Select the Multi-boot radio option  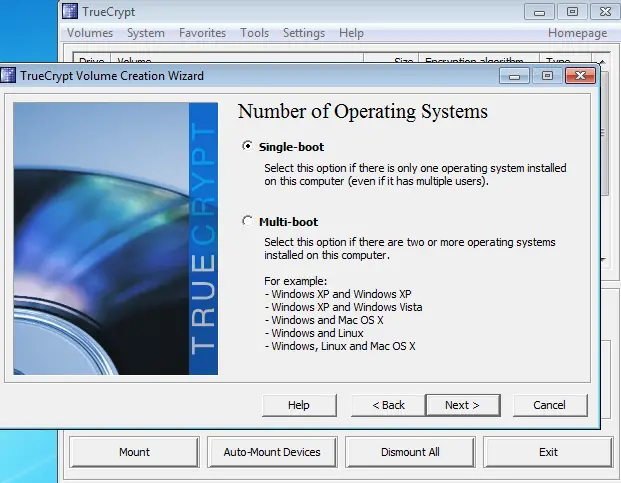[x=247, y=221]
